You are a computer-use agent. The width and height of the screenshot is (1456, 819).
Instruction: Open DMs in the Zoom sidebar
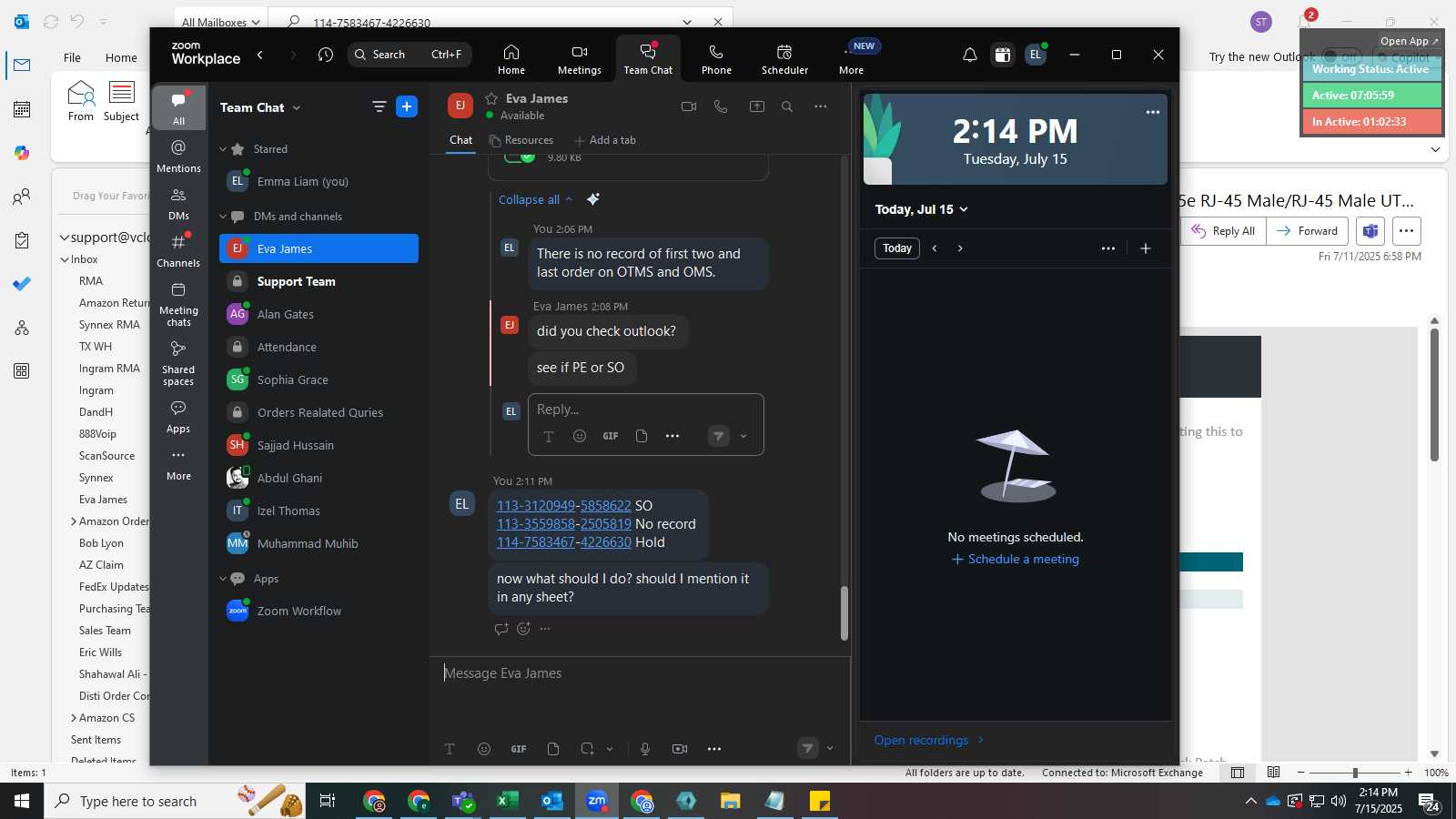178,204
